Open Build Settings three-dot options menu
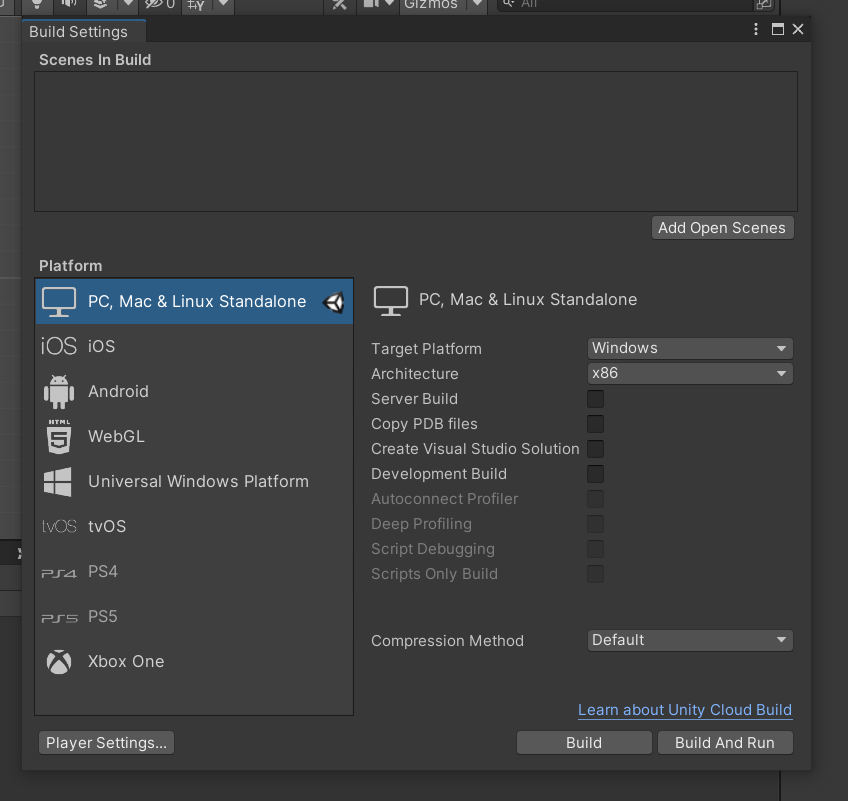The image size is (848, 801). tap(756, 29)
